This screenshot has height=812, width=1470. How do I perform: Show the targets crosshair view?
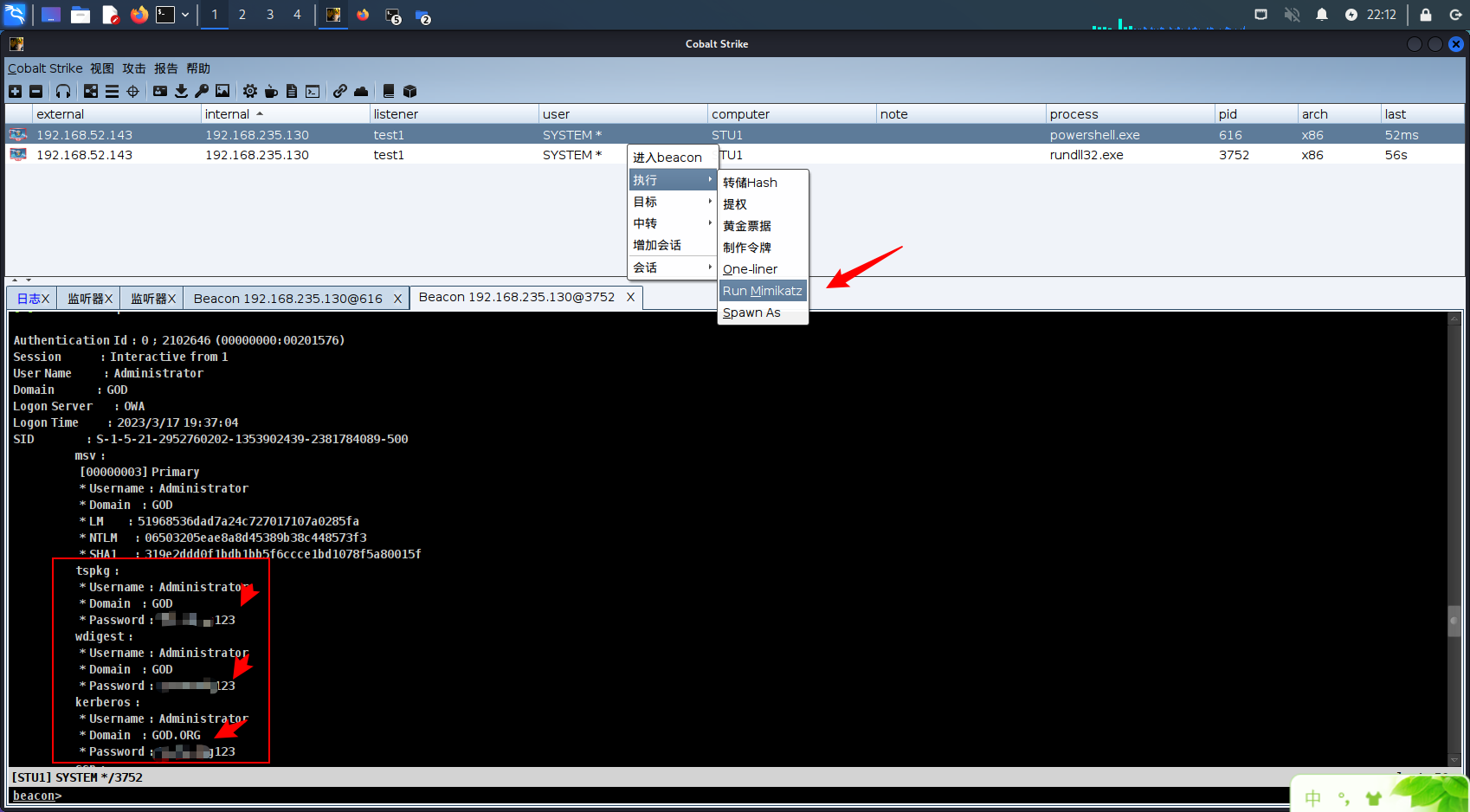click(x=132, y=91)
